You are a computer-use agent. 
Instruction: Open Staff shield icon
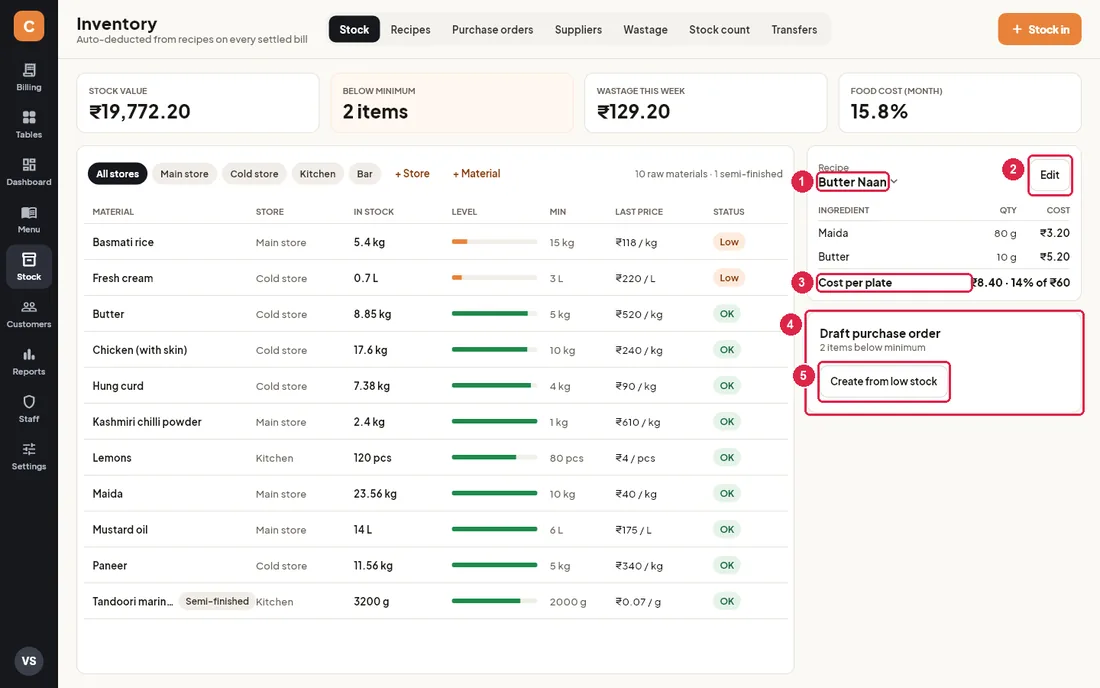point(29,409)
